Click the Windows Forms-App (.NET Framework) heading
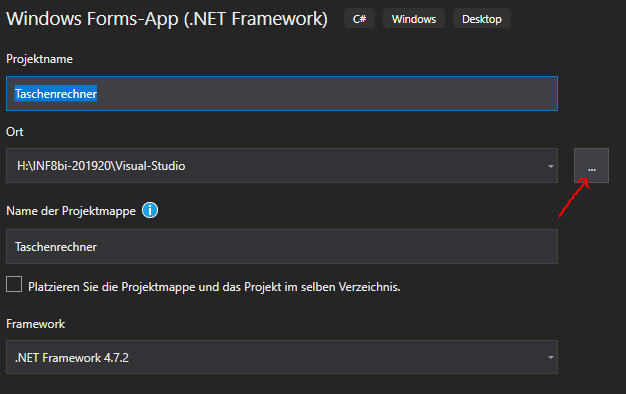This screenshot has height=394, width=626. [x=167, y=18]
